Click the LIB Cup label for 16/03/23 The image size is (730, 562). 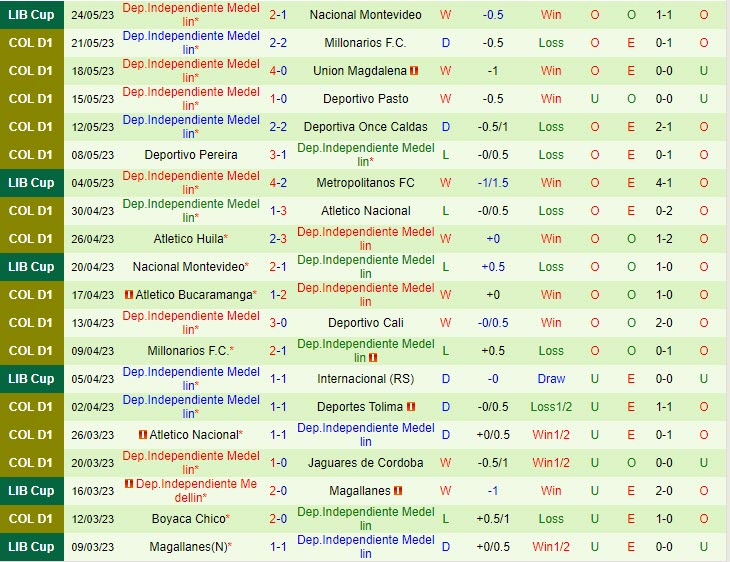[31, 491]
